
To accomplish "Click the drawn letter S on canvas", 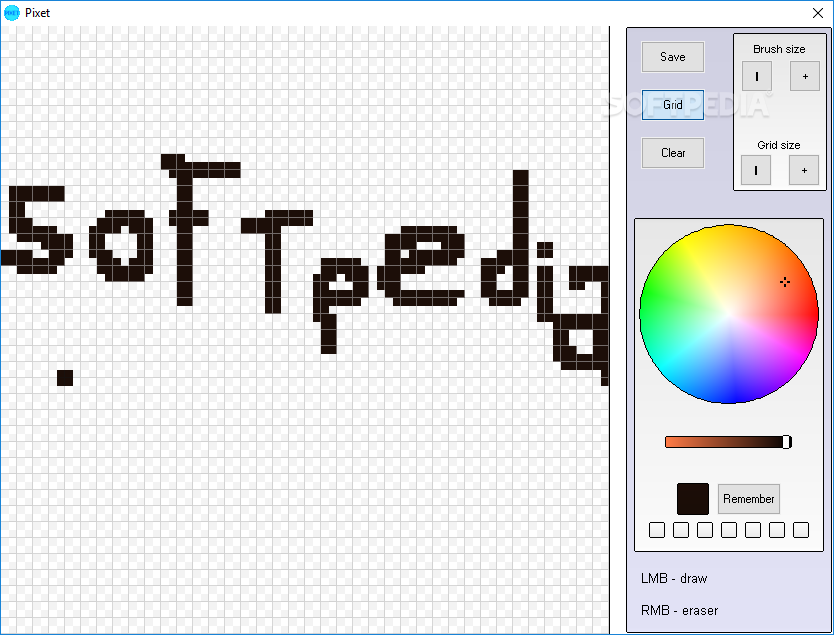I will [x=37, y=230].
